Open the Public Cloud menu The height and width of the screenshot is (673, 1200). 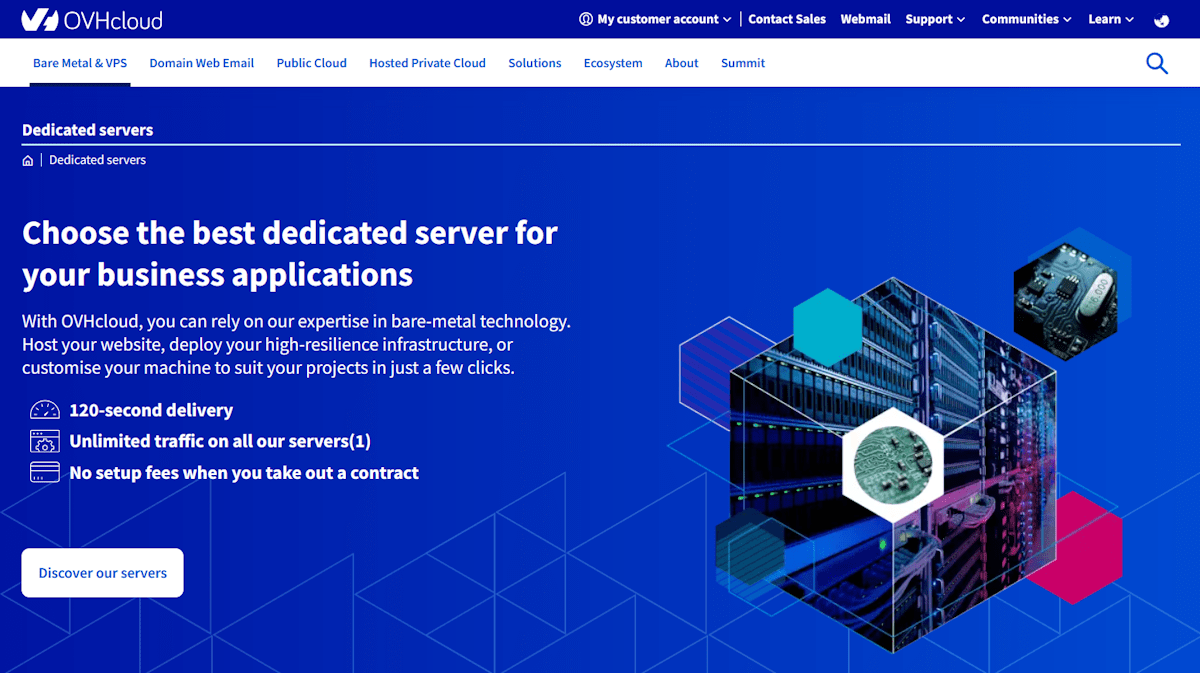tap(312, 63)
